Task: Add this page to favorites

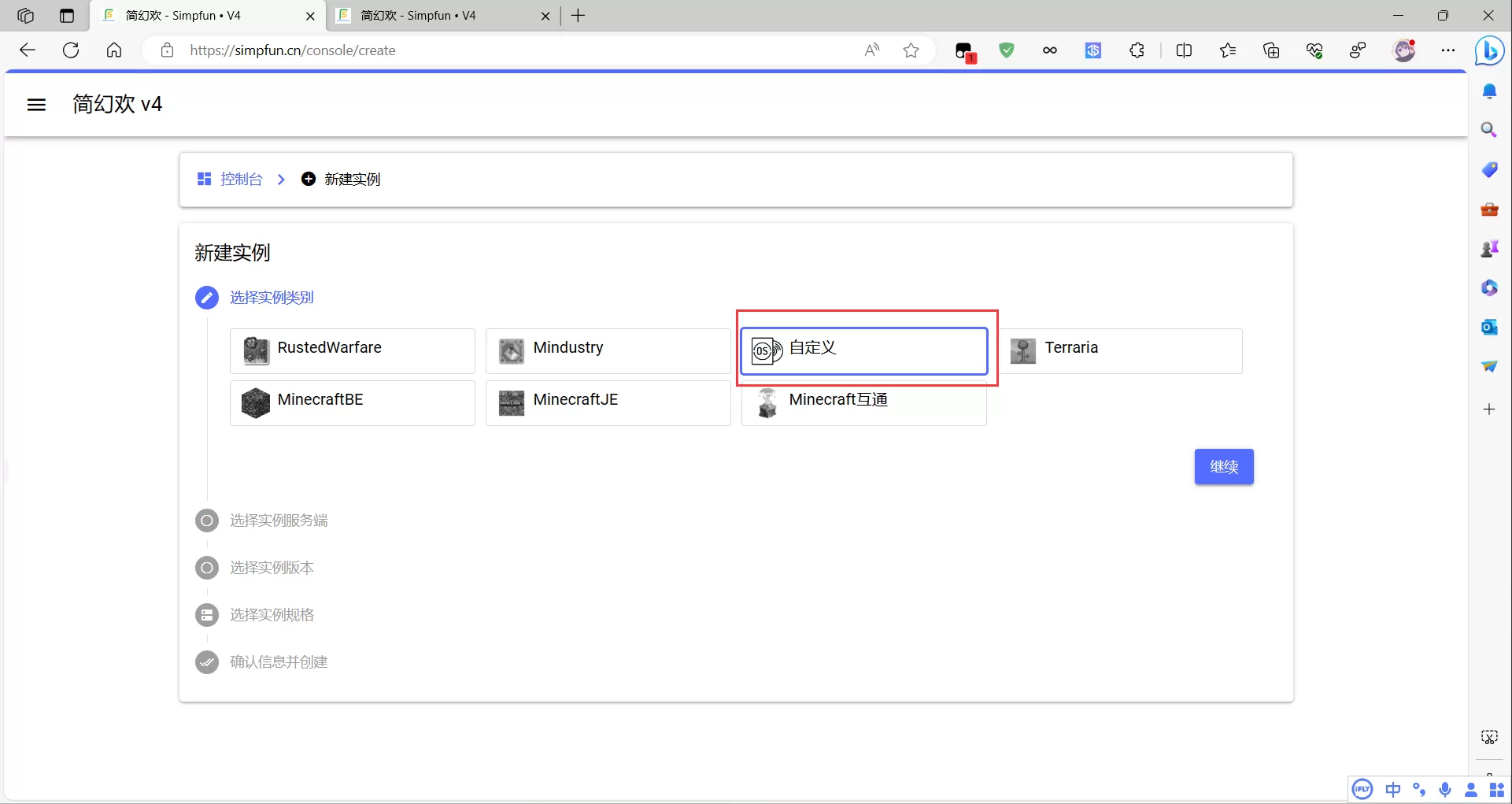Action: pos(911,50)
